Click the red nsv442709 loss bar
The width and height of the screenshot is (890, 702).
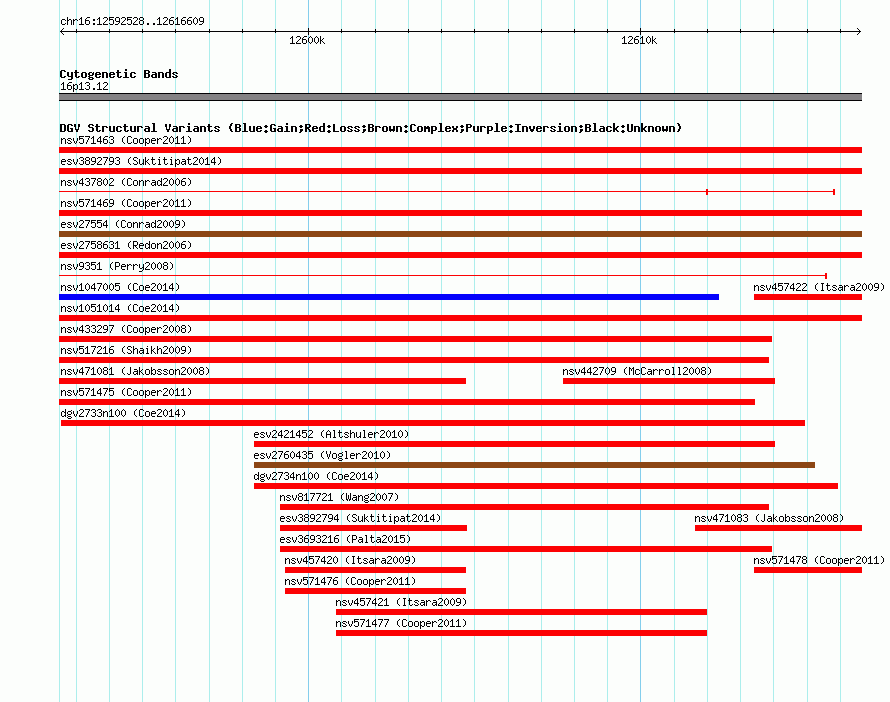[669, 381]
